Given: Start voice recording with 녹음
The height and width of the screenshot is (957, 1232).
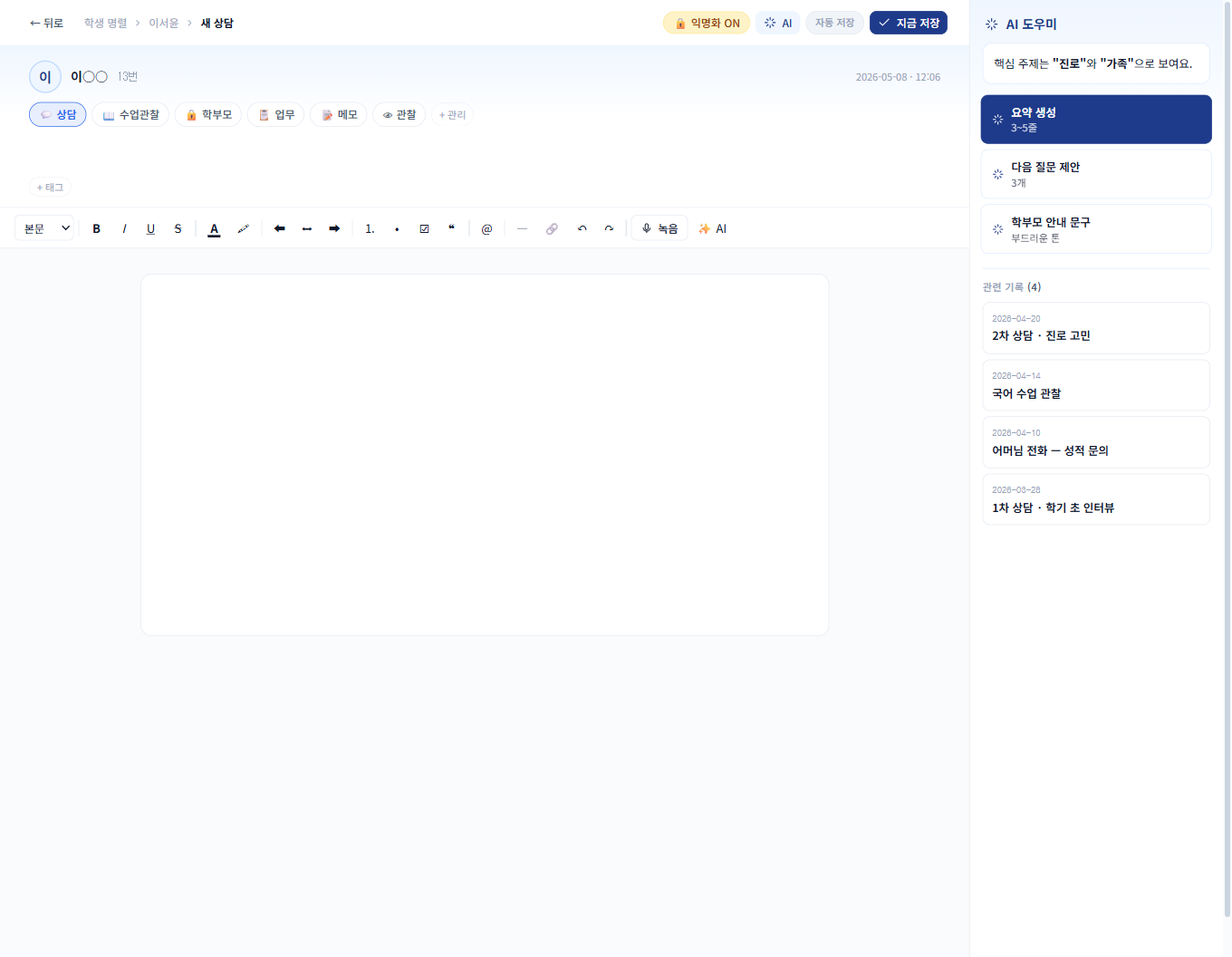Looking at the screenshot, I should coord(659,228).
